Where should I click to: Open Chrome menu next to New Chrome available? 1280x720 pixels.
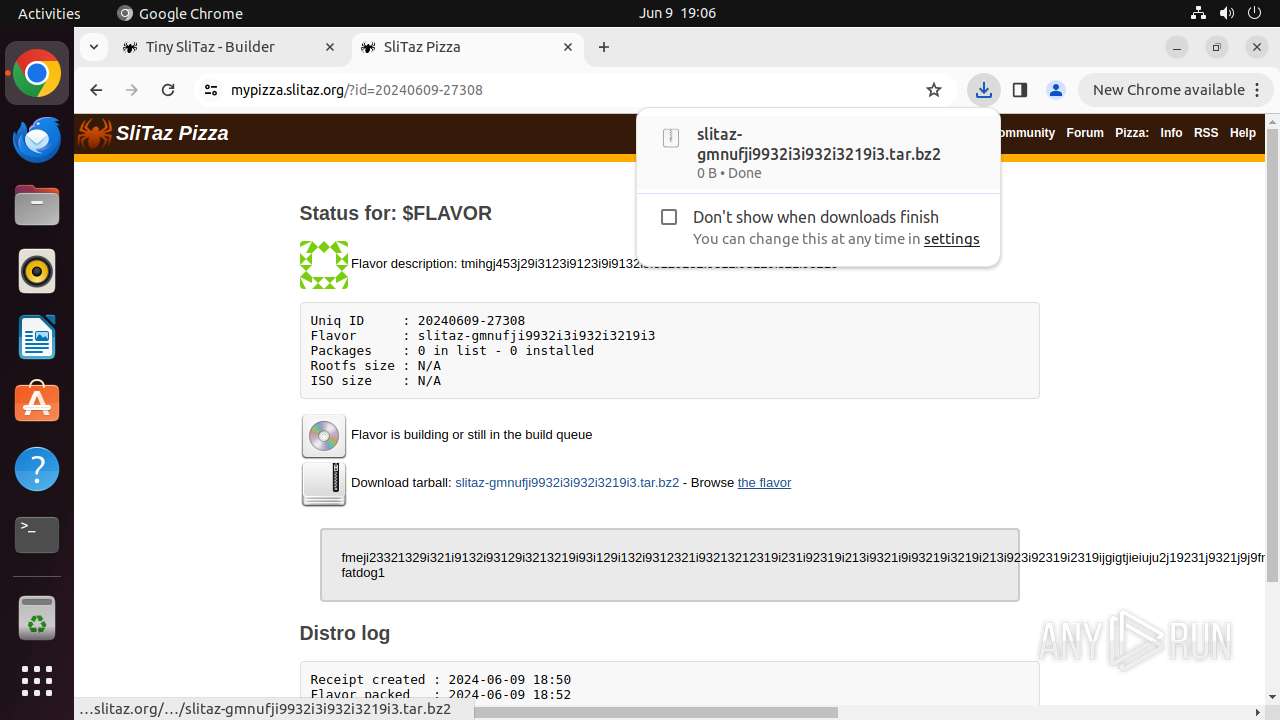click(1256, 90)
